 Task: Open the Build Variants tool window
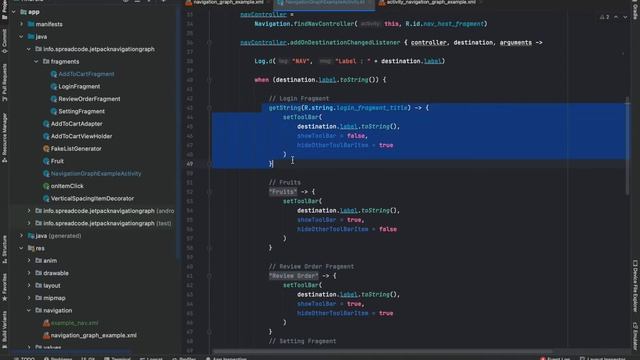pyautogui.click(x=4, y=329)
